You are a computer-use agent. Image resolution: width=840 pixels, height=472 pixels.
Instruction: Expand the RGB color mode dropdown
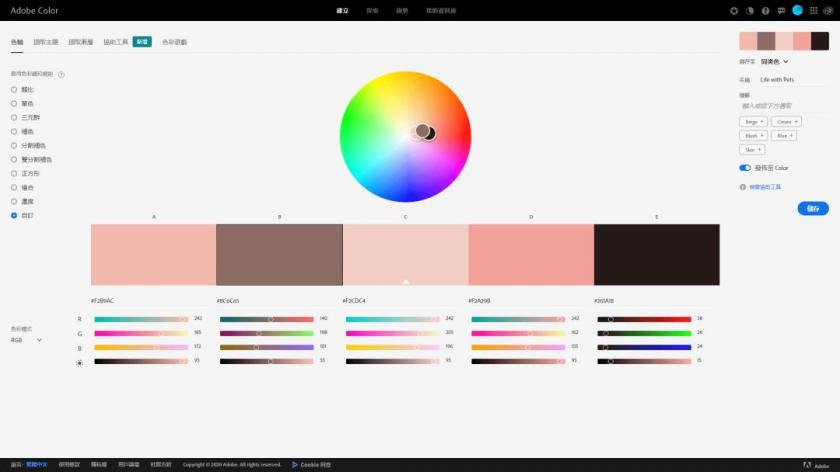click(27, 340)
